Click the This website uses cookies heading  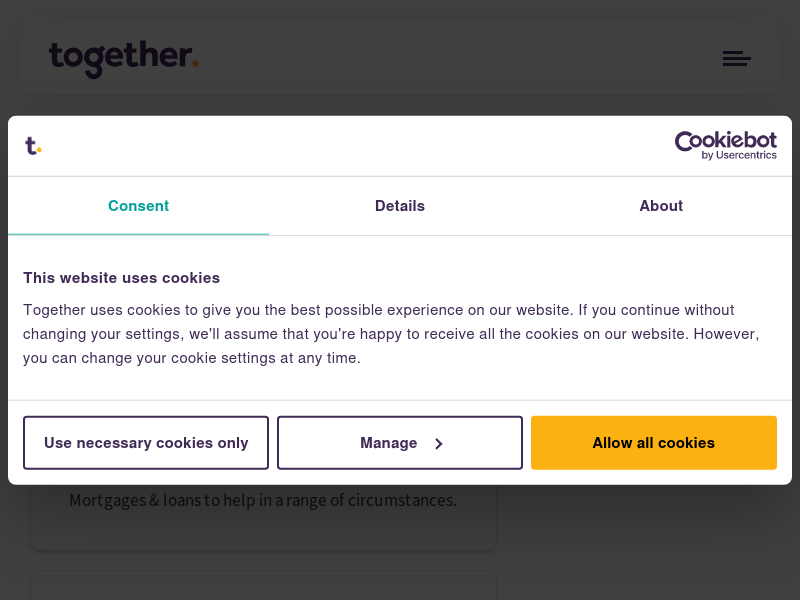(x=121, y=278)
